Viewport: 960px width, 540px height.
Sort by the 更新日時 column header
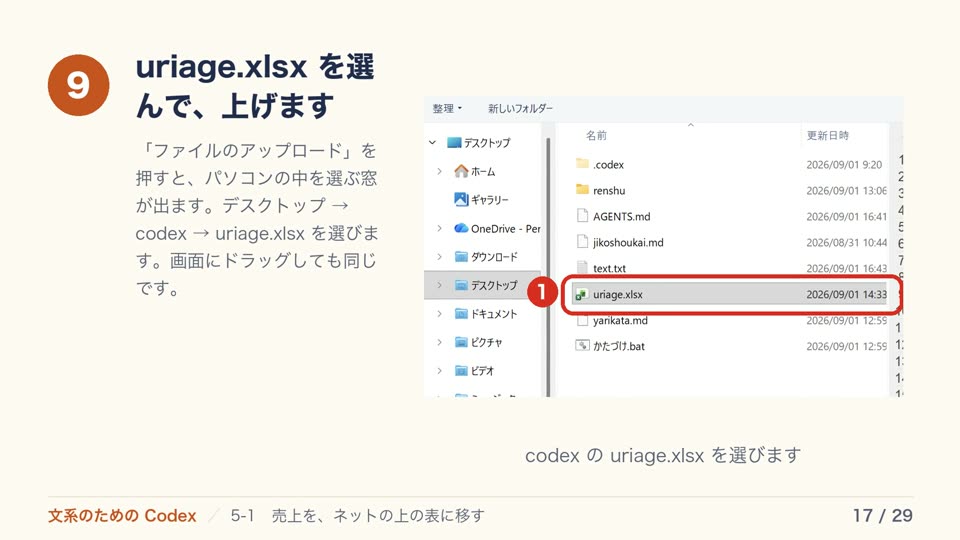click(827, 135)
